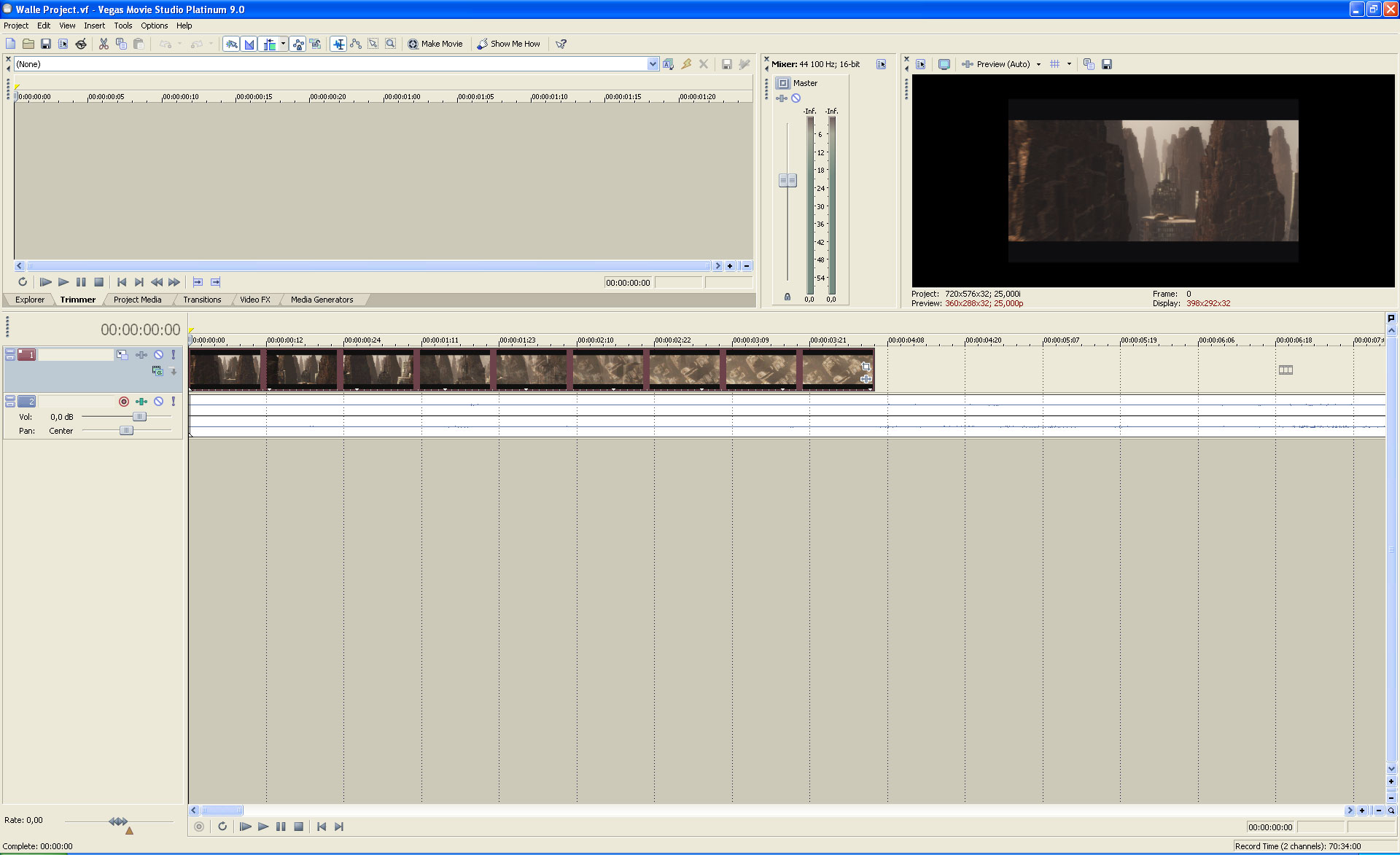
Task: Open Master bus properties icon in Mixer
Action: pos(783,83)
